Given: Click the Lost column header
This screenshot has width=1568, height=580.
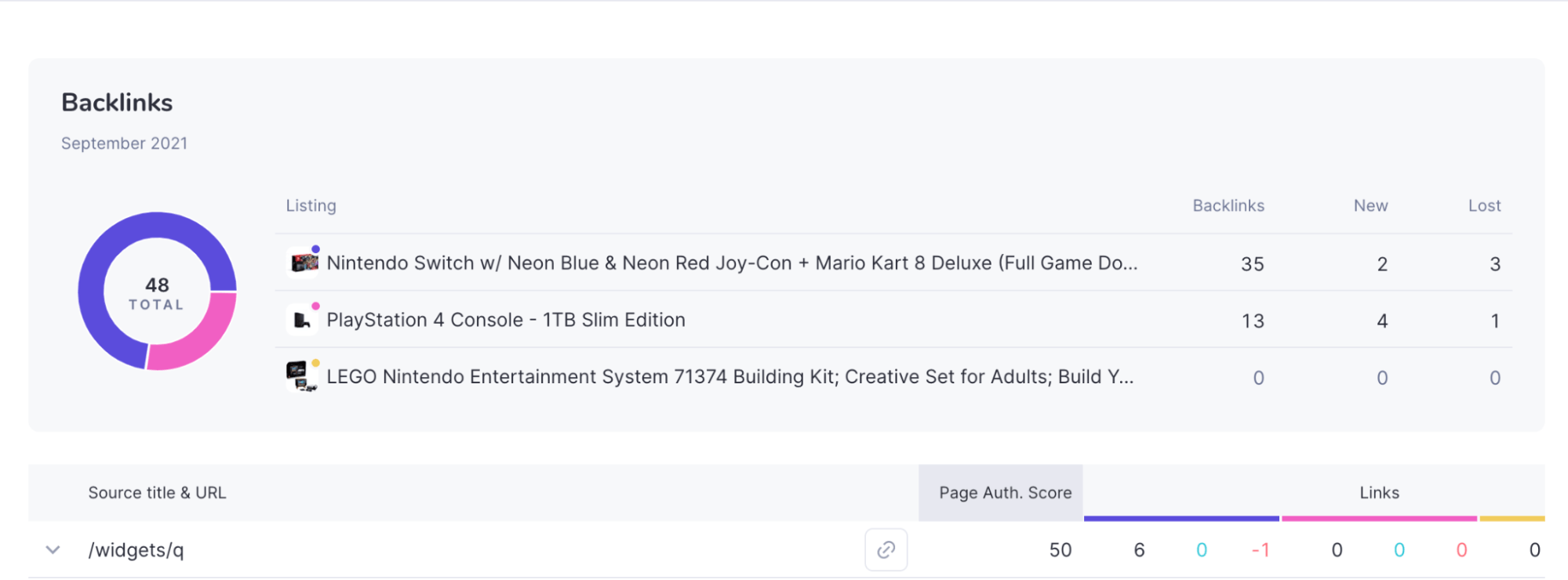Looking at the screenshot, I should point(1484,205).
